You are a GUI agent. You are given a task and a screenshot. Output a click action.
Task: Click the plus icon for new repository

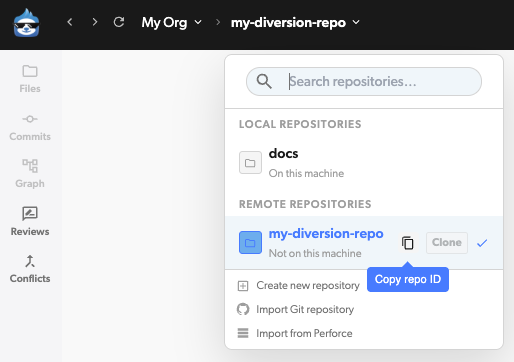click(x=243, y=286)
